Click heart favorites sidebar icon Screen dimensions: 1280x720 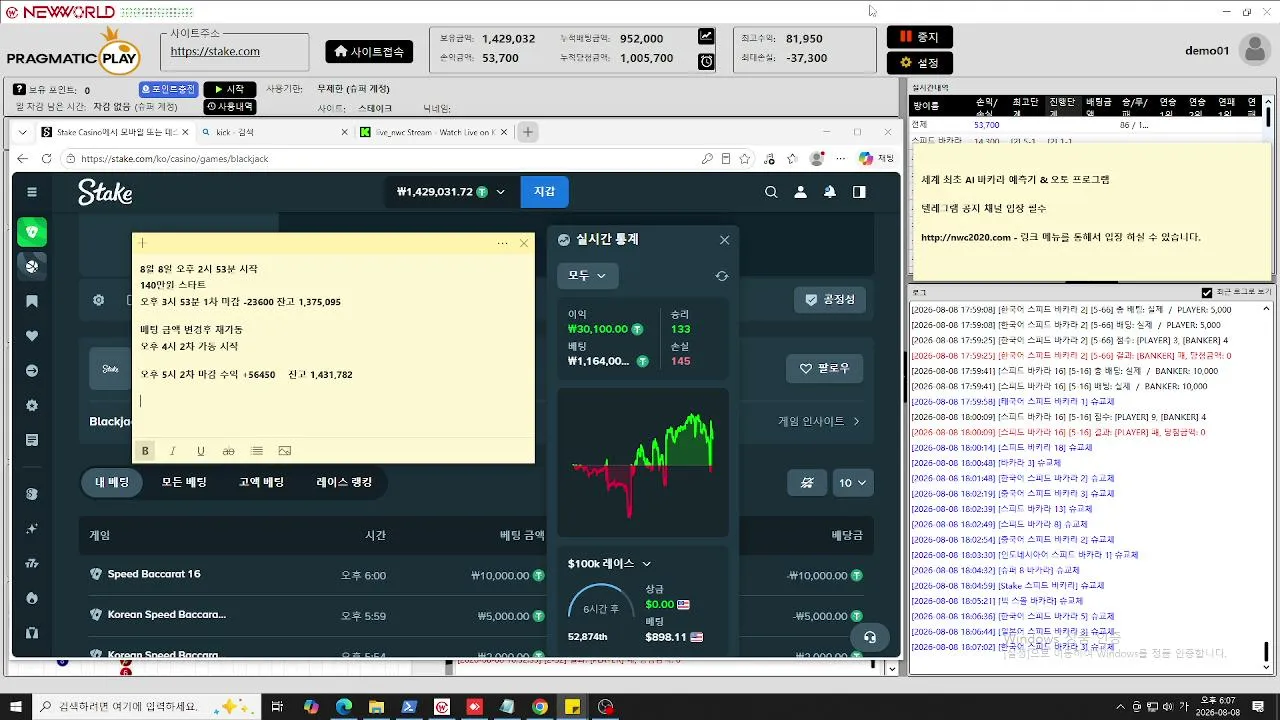pos(32,336)
